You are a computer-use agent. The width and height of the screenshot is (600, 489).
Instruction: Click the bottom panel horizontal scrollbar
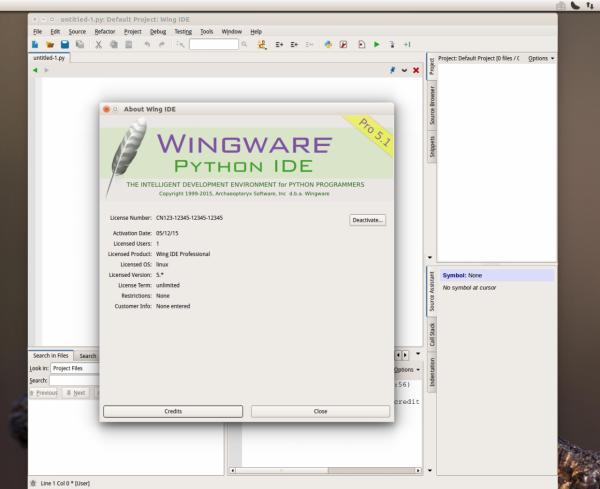pos(325,471)
